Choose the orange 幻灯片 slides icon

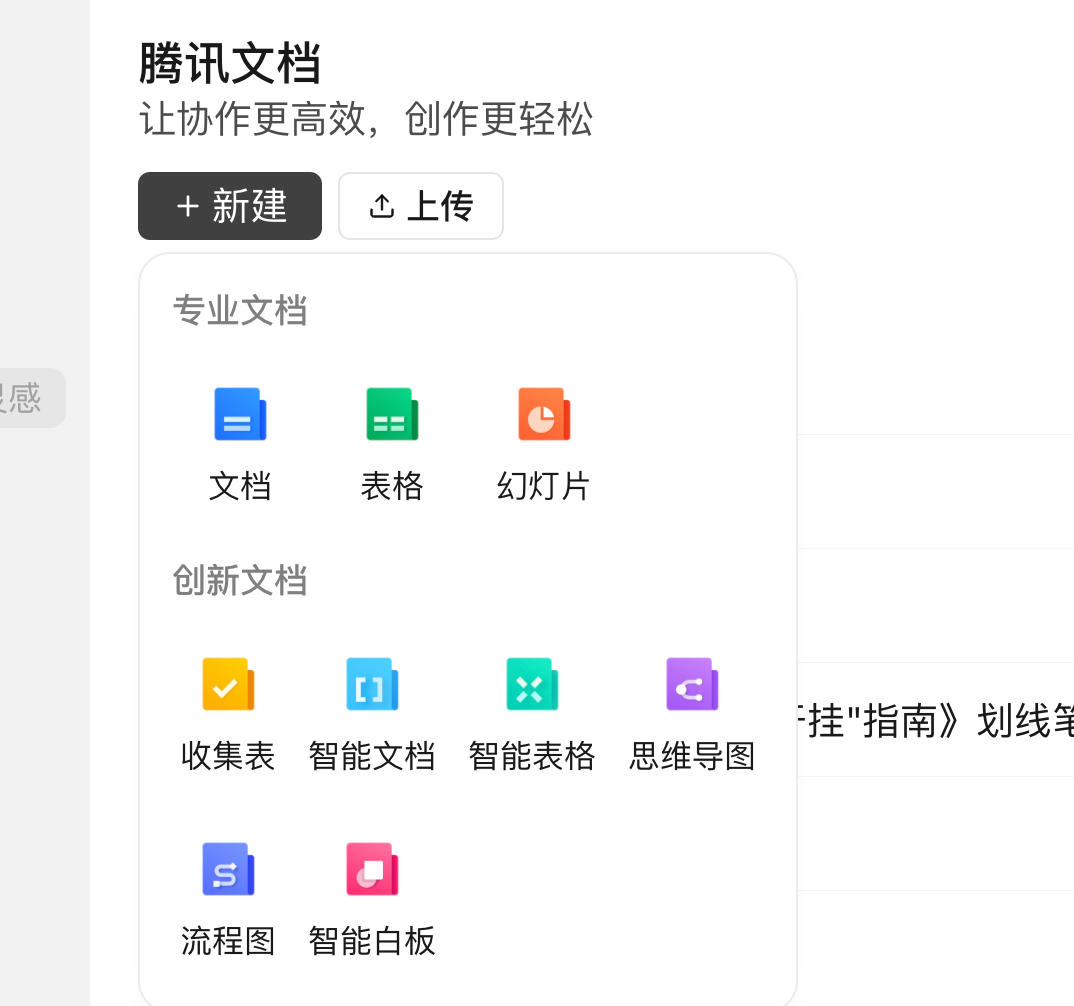pyautogui.click(x=544, y=414)
